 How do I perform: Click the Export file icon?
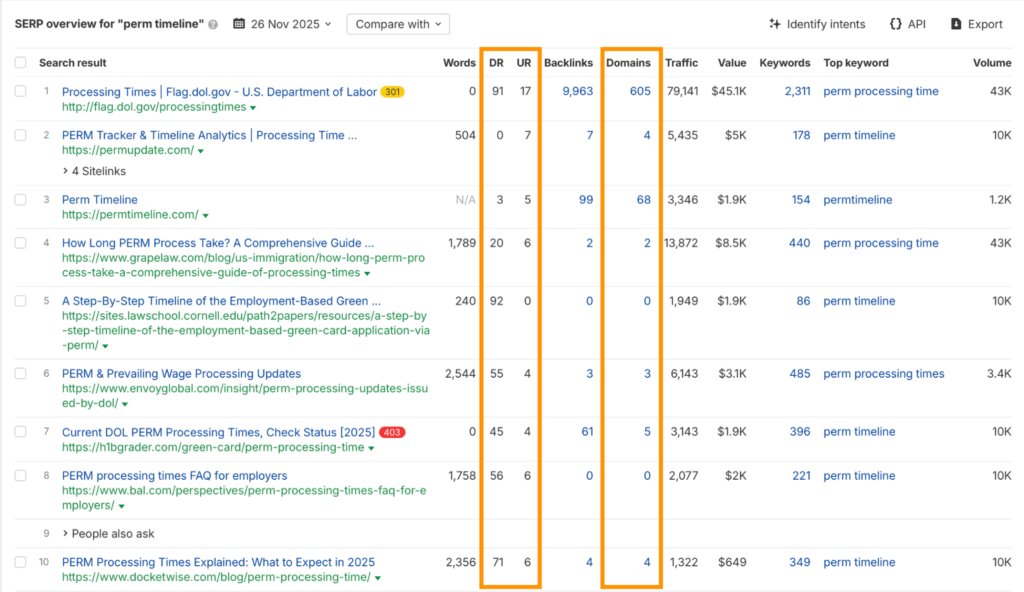pos(956,24)
